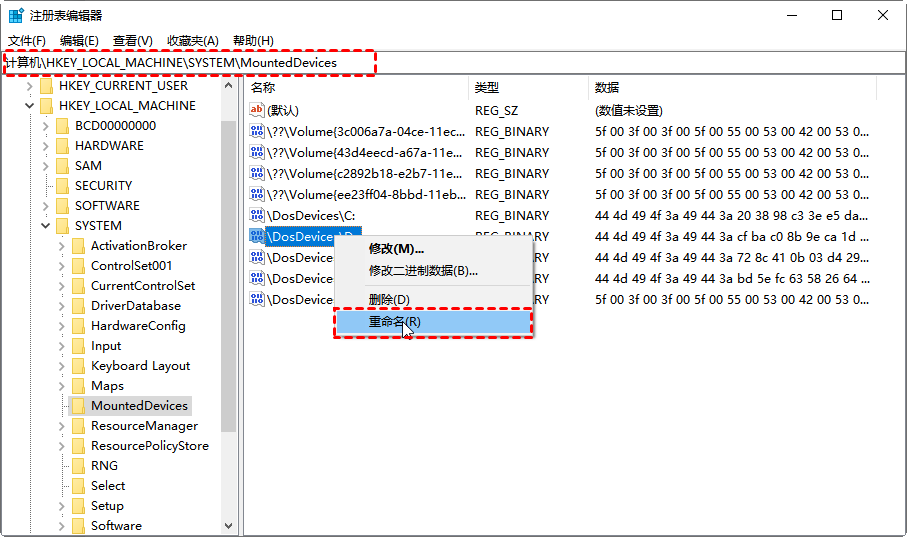Expand the ControlSet001 key
907x537 pixels.
(61, 266)
